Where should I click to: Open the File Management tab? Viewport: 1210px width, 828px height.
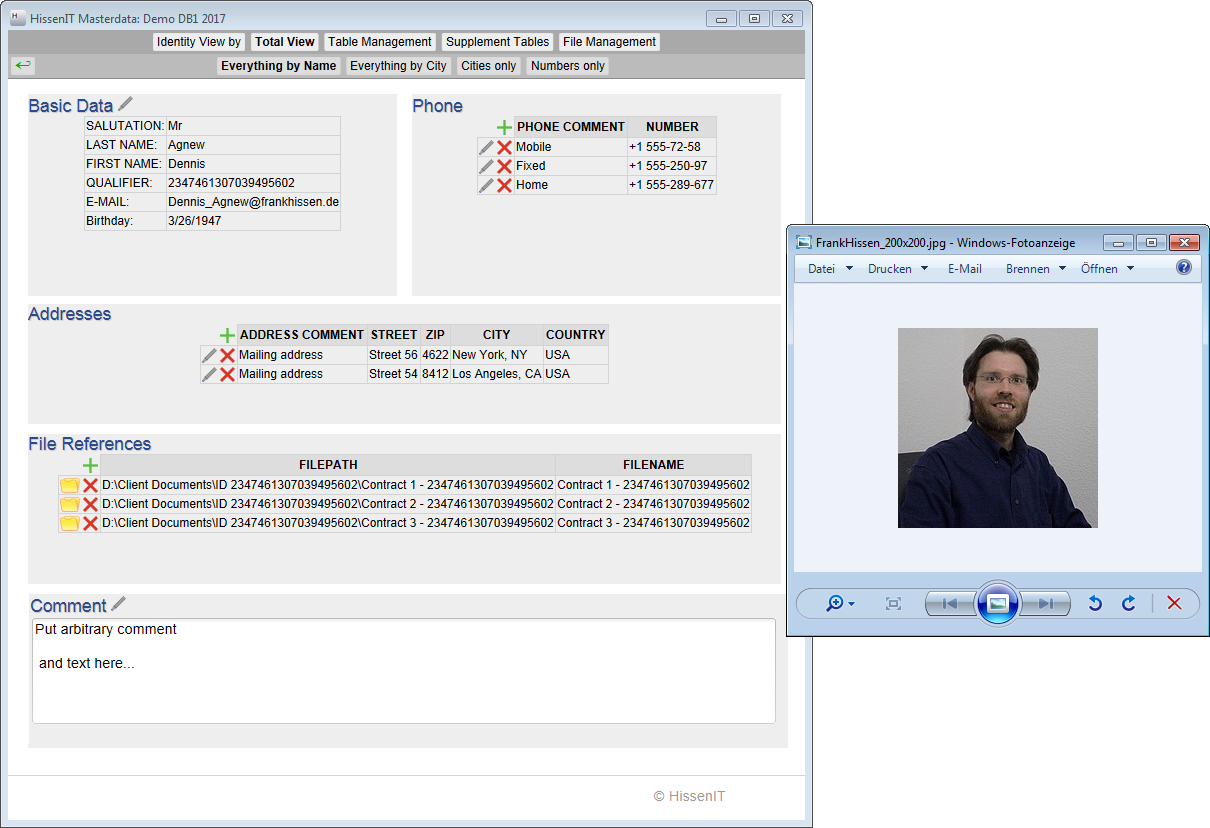(x=609, y=42)
